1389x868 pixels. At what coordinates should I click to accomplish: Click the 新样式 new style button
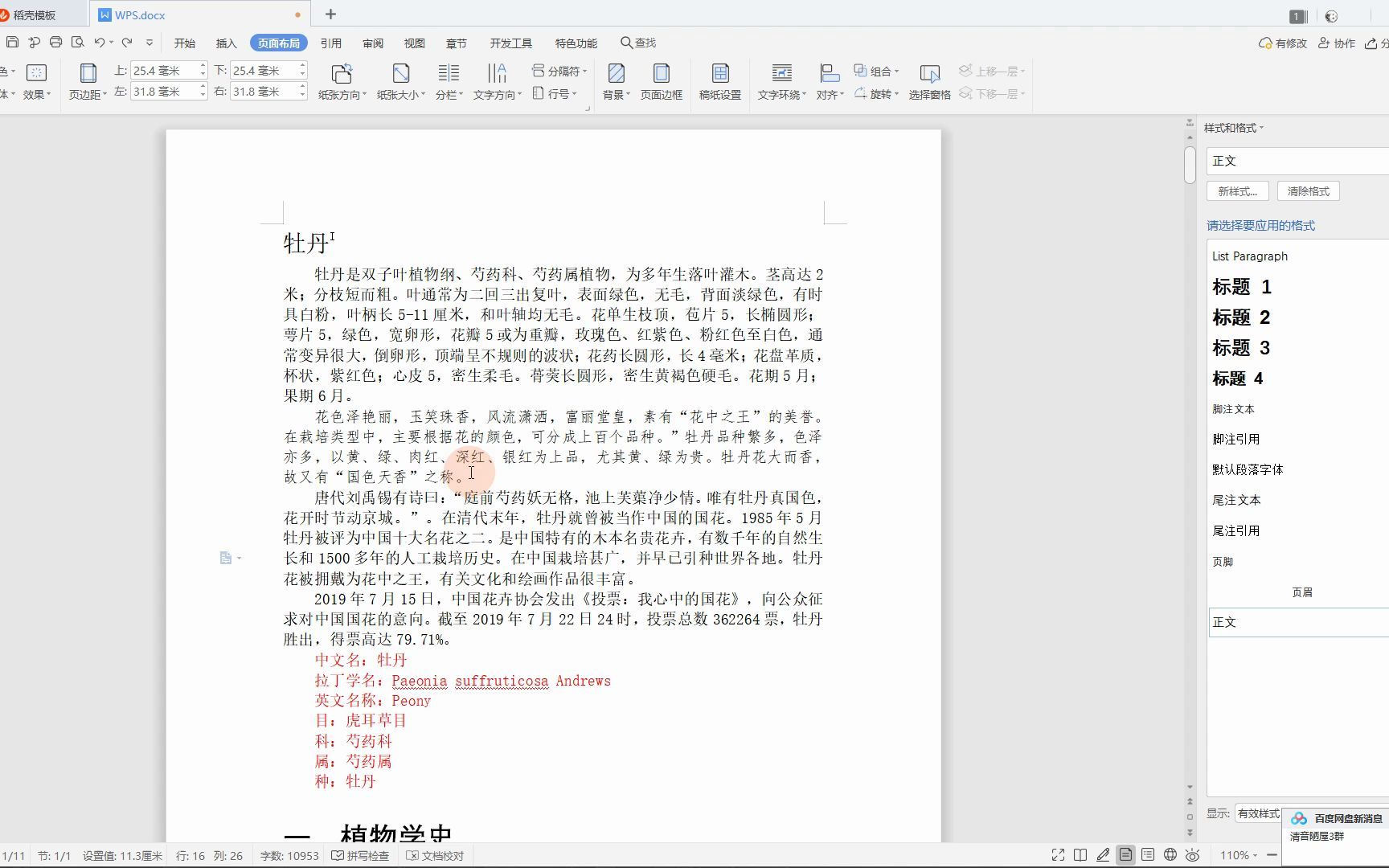pyautogui.click(x=1237, y=191)
